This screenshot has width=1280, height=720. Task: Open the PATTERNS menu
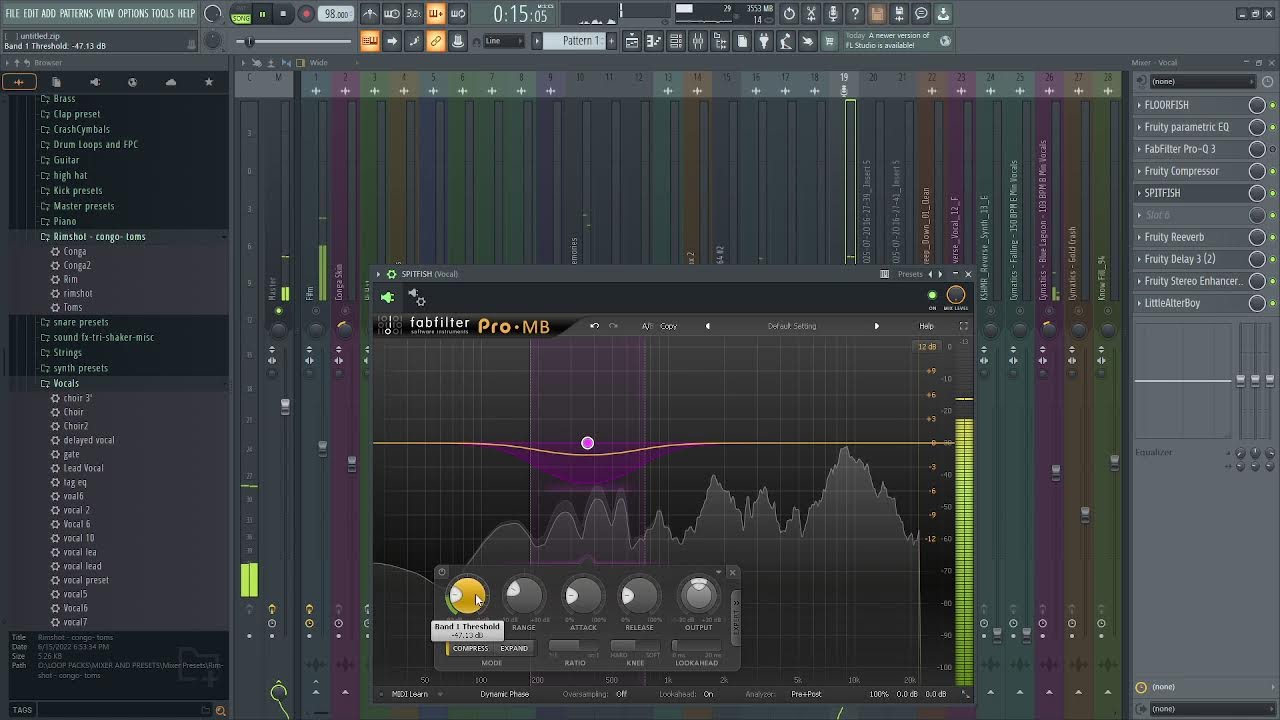(76, 13)
